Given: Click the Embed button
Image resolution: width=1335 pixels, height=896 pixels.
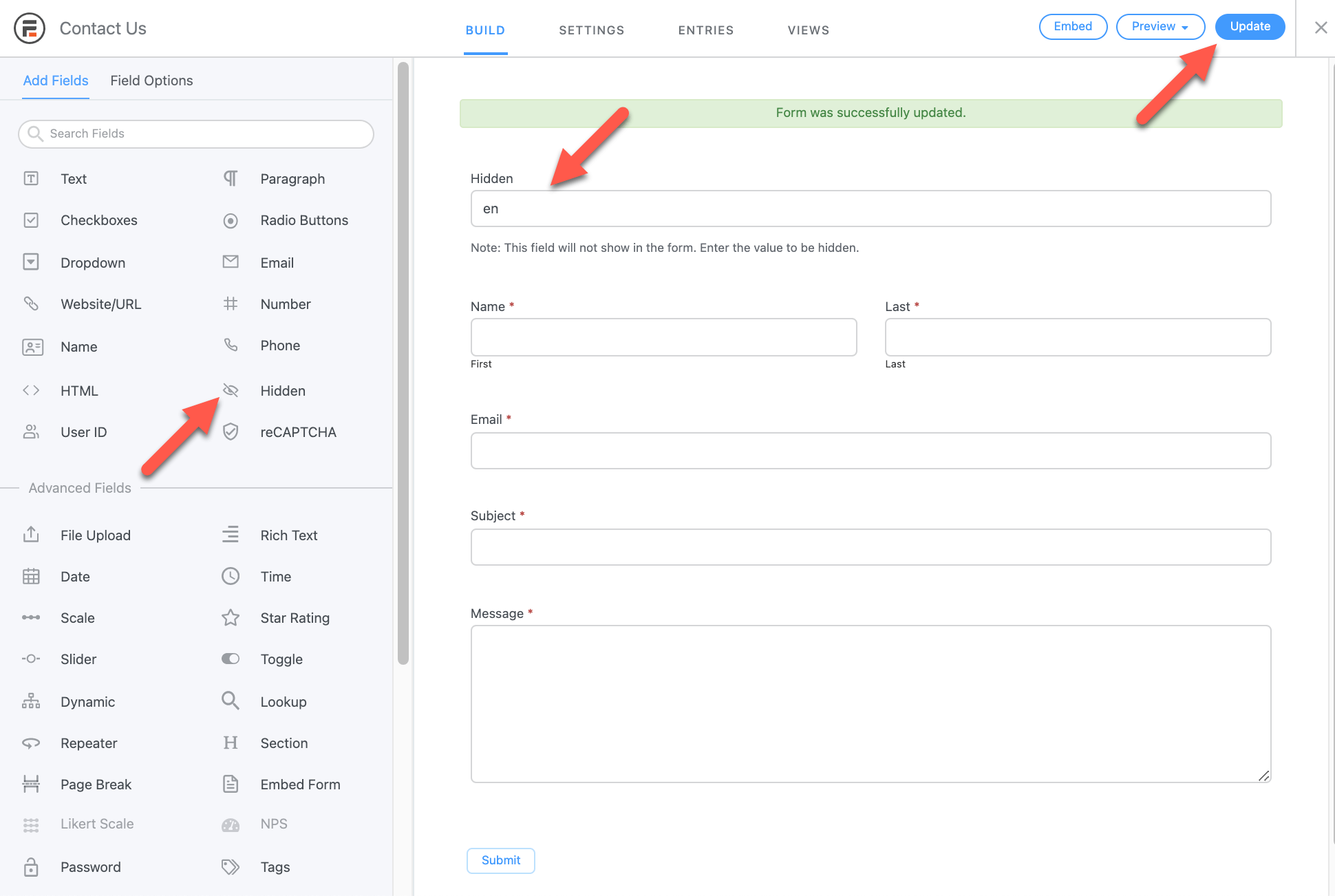Looking at the screenshot, I should pyautogui.click(x=1073, y=27).
